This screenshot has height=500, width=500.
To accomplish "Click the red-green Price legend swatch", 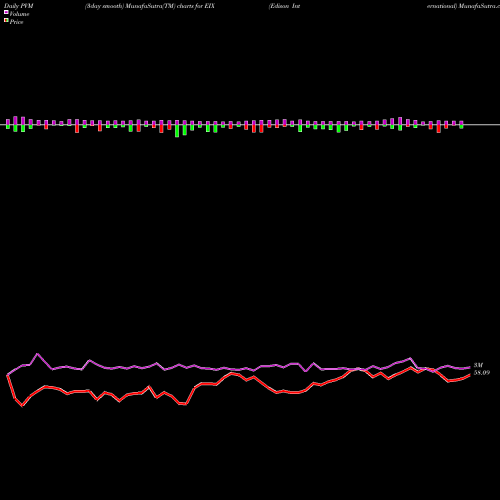I will coord(6,21).
